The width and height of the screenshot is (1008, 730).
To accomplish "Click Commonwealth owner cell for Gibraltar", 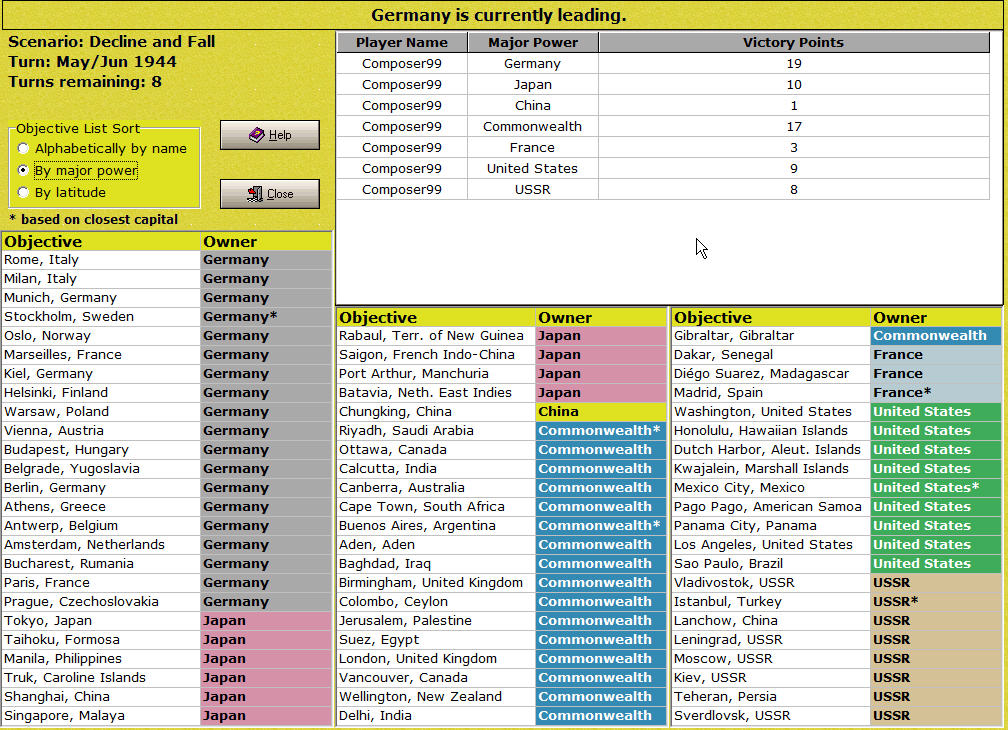I will point(936,335).
